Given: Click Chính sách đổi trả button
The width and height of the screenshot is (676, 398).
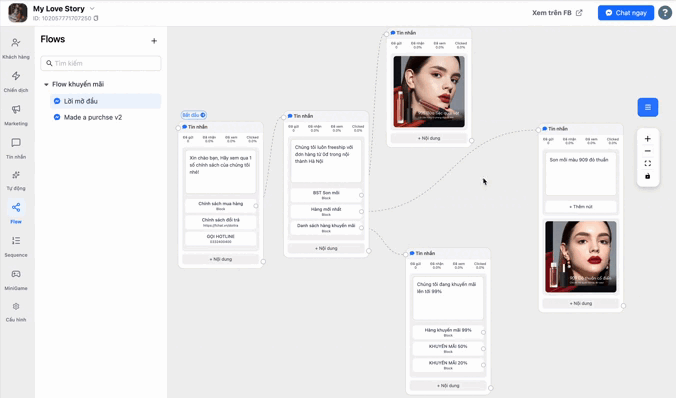Looking at the screenshot, I should point(220,222).
